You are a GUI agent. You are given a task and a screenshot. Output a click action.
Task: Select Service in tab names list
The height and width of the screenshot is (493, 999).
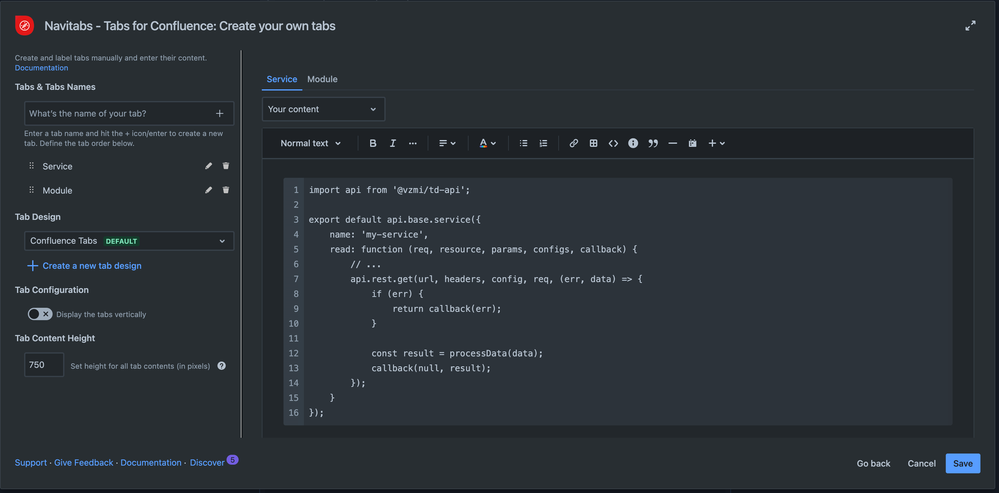pos(57,166)
